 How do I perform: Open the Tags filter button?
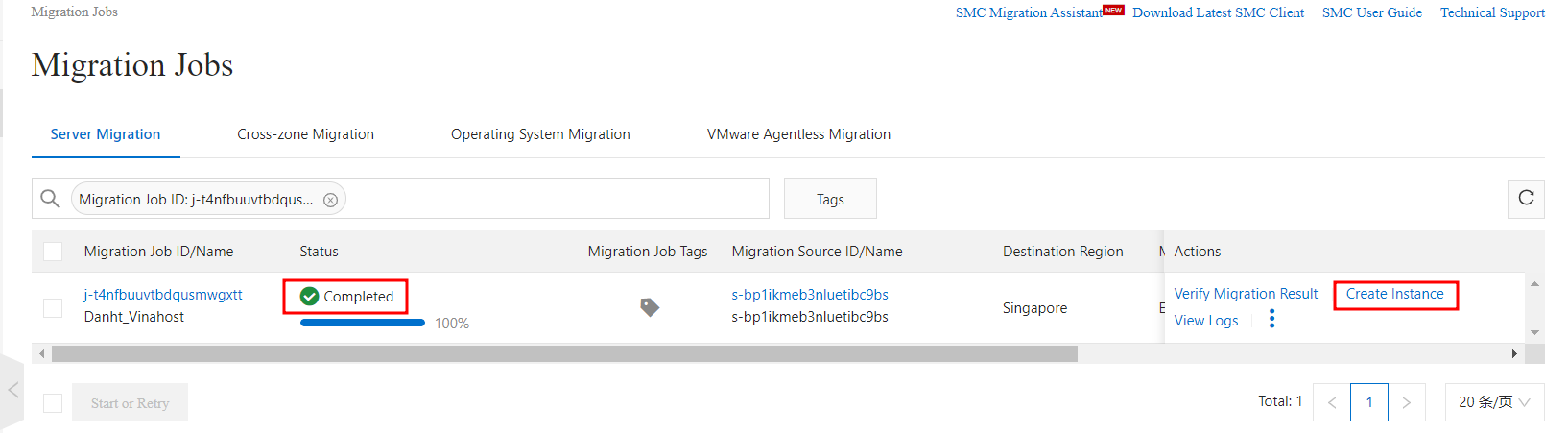829,199
